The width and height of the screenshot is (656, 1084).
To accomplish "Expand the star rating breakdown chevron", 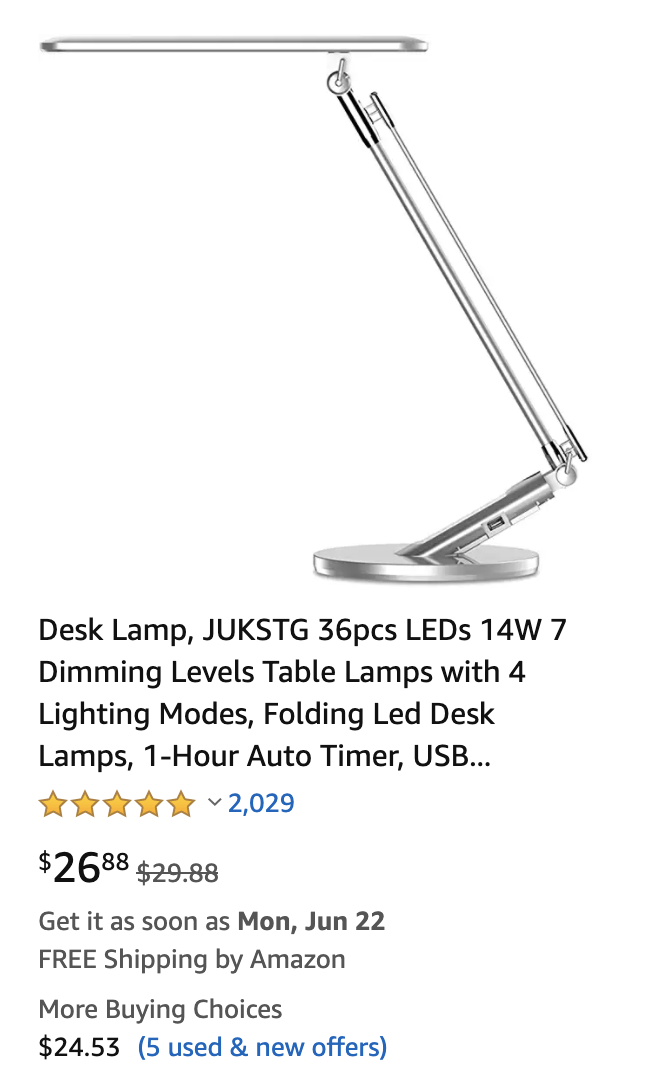I will 214,803.
